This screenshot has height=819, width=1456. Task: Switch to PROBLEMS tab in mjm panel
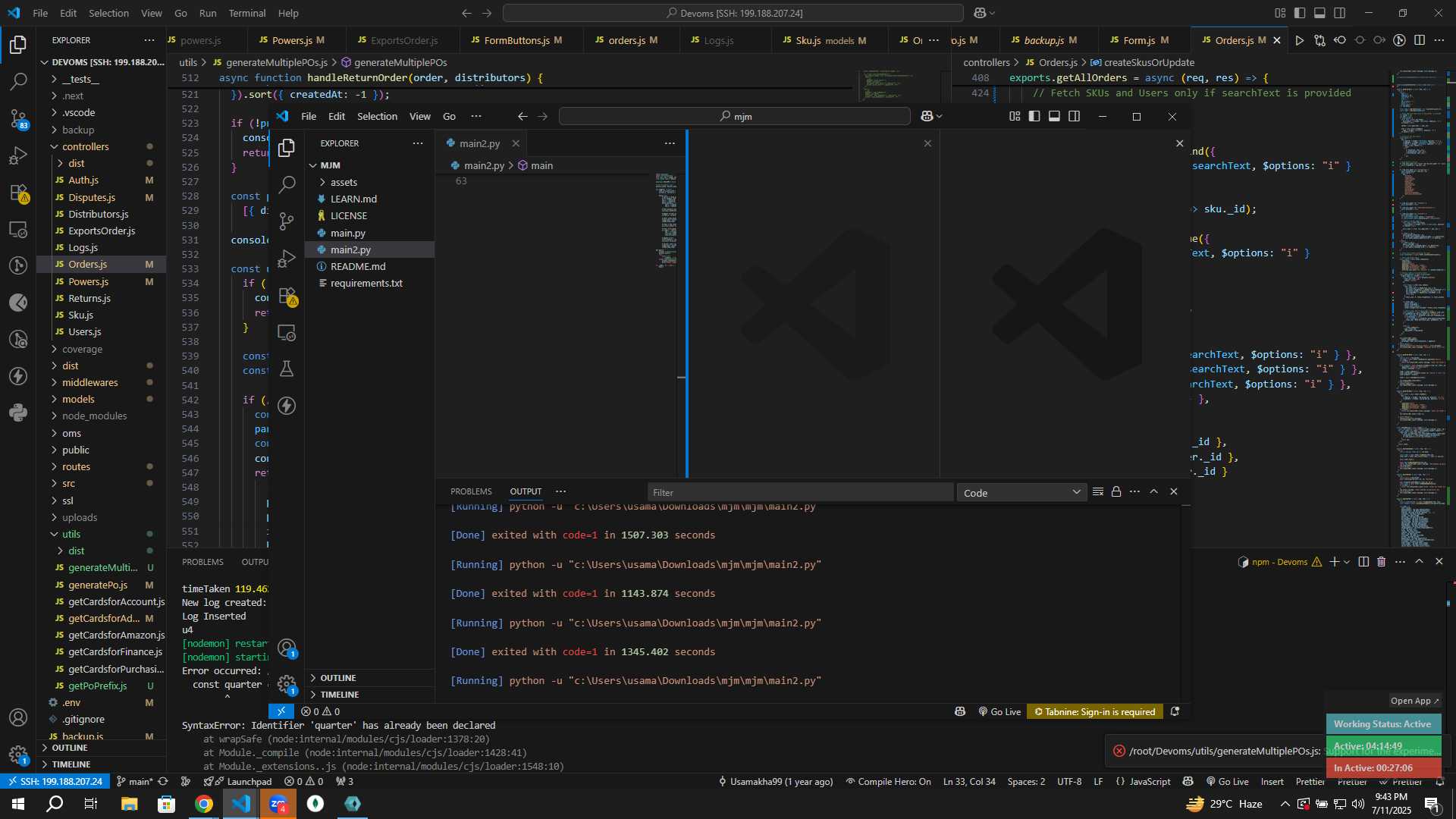click(471, 491)
